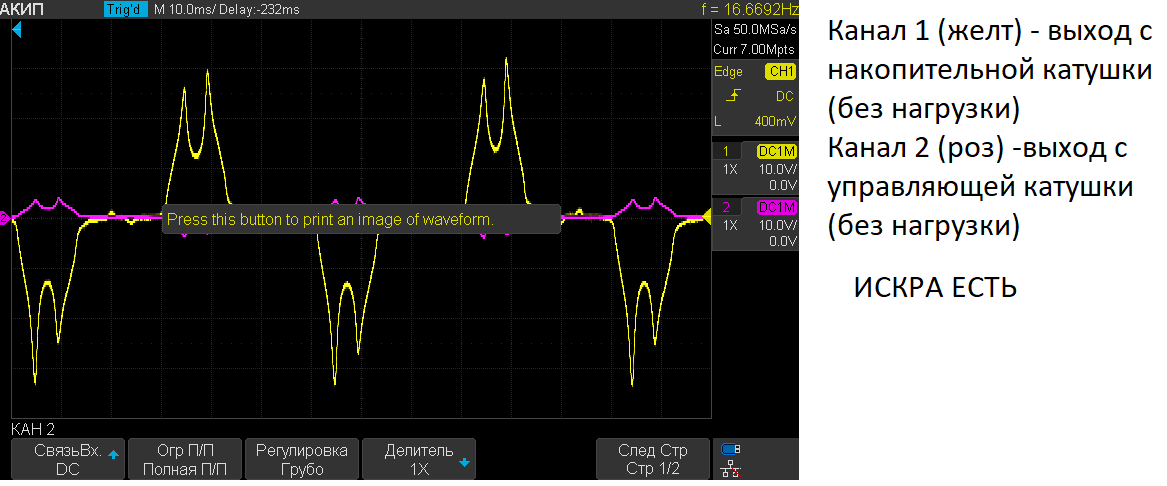Screen dimensions: 1167x486
Task: Click the blue trigger position arrow at top-left
Action: click(x=17, y=32)
